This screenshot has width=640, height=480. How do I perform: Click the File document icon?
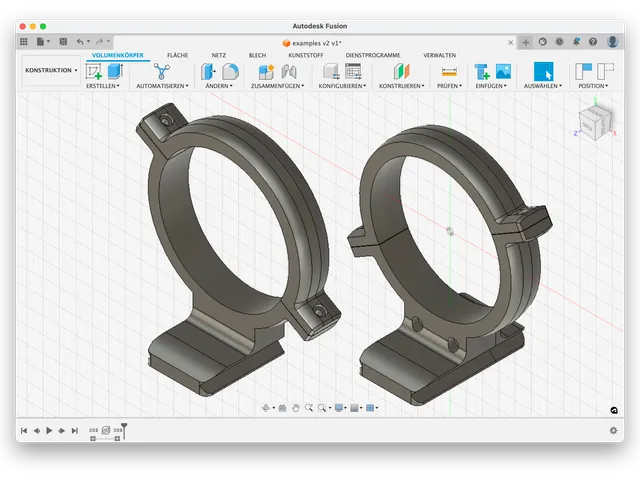[40, 42]
